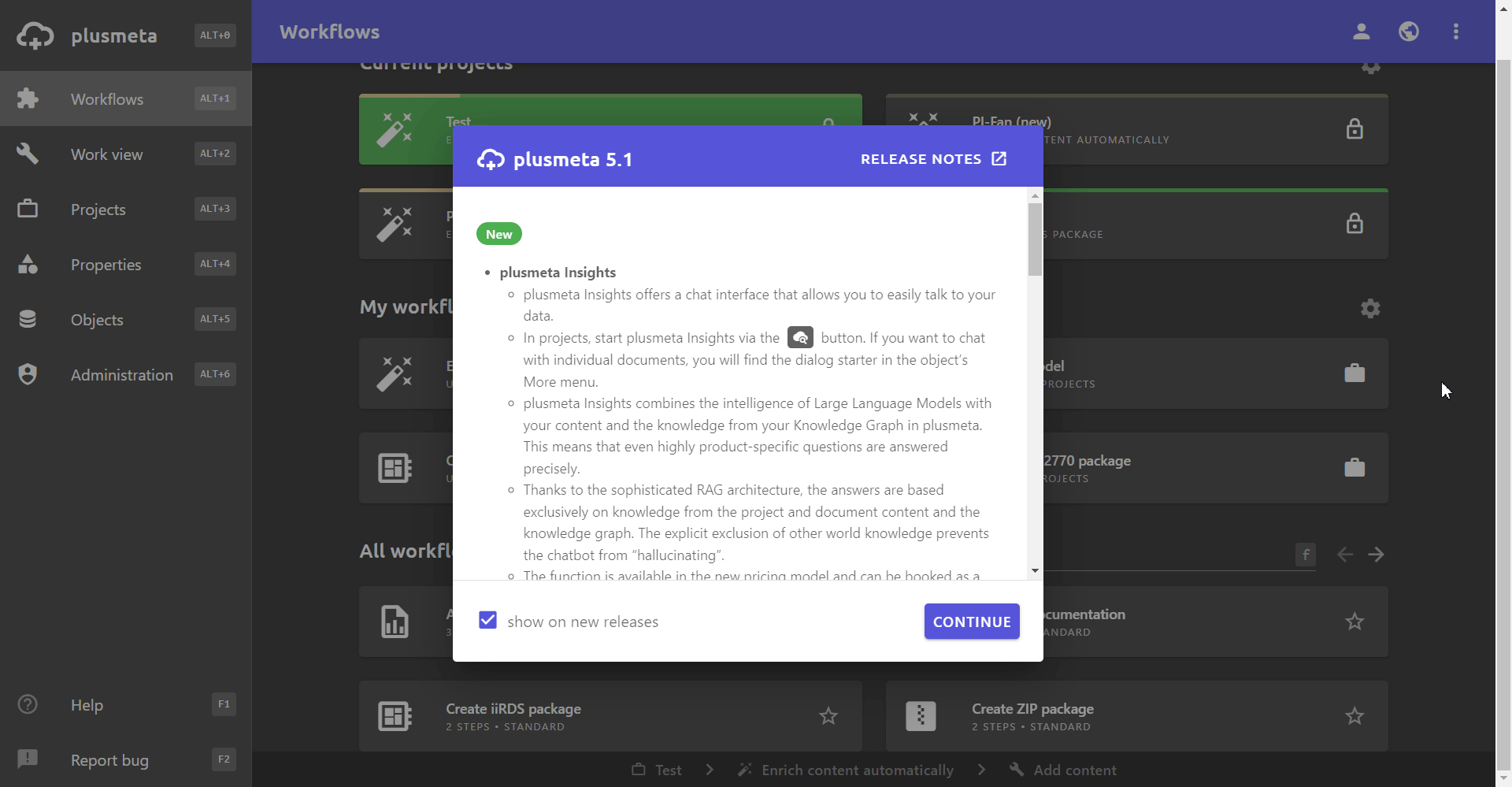Open the Create ZIP package workflow card
This screenshot has height=787, width=1512.
tap(1137, 716)
